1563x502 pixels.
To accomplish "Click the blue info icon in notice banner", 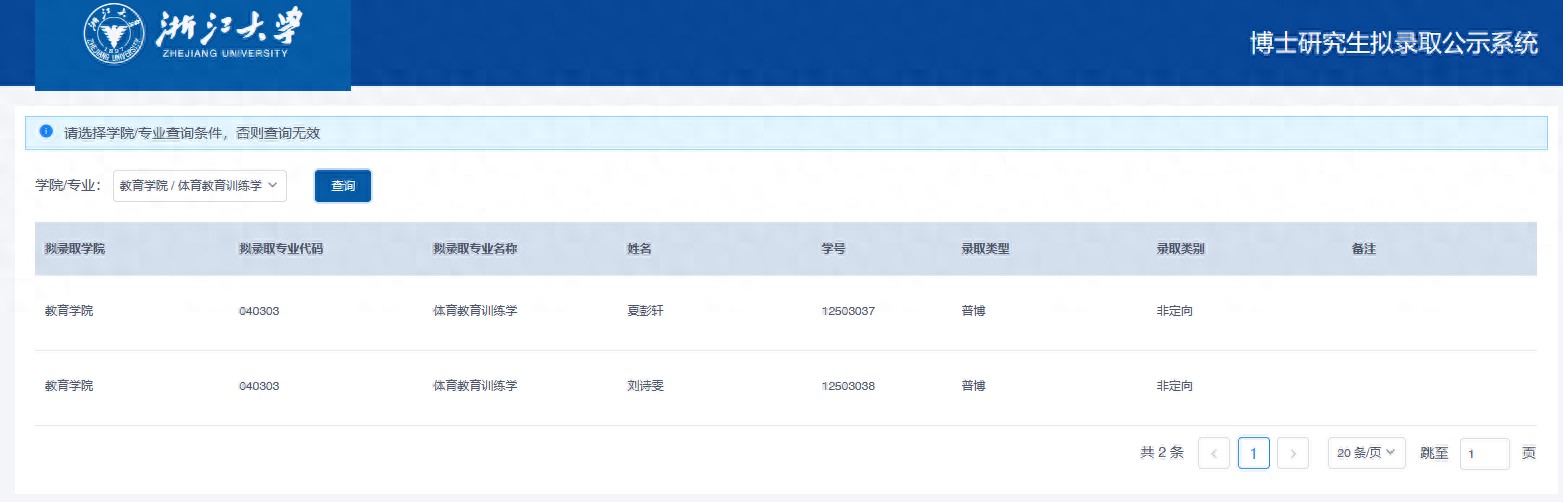I will pos(45,132).
